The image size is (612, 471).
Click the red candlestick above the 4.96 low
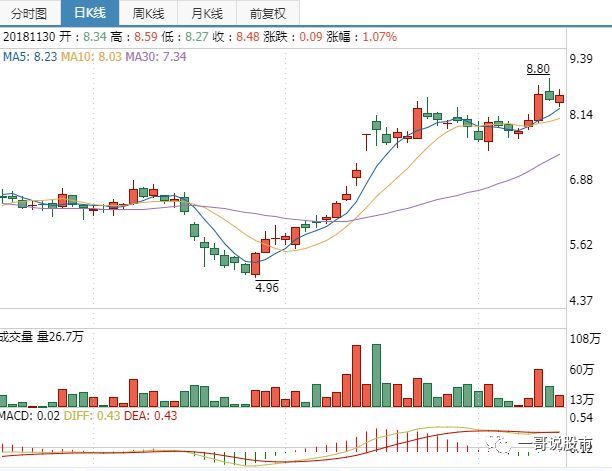(x=256, y=264)
